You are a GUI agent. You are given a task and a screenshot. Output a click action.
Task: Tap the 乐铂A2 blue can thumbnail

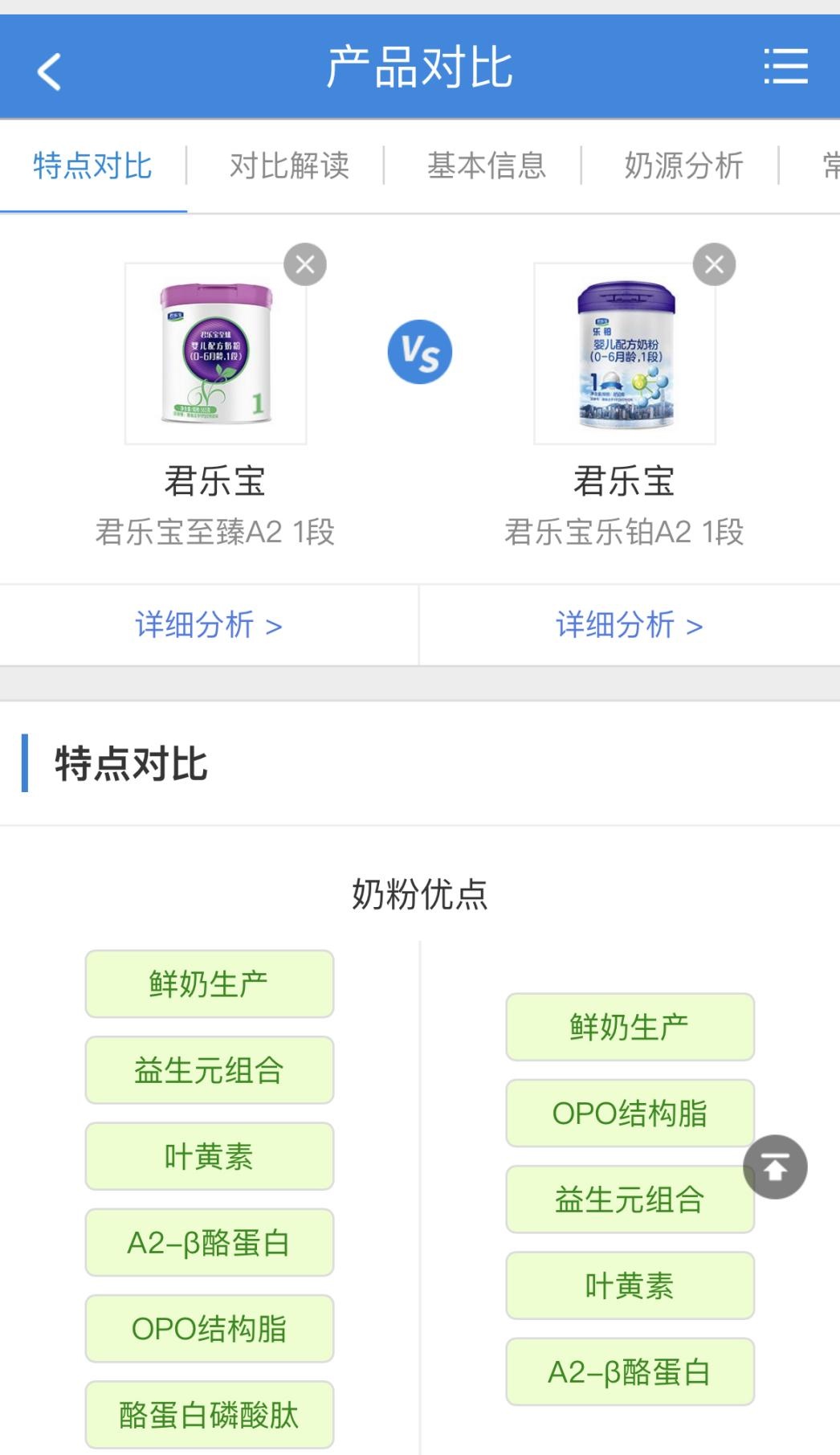(625, 354)
